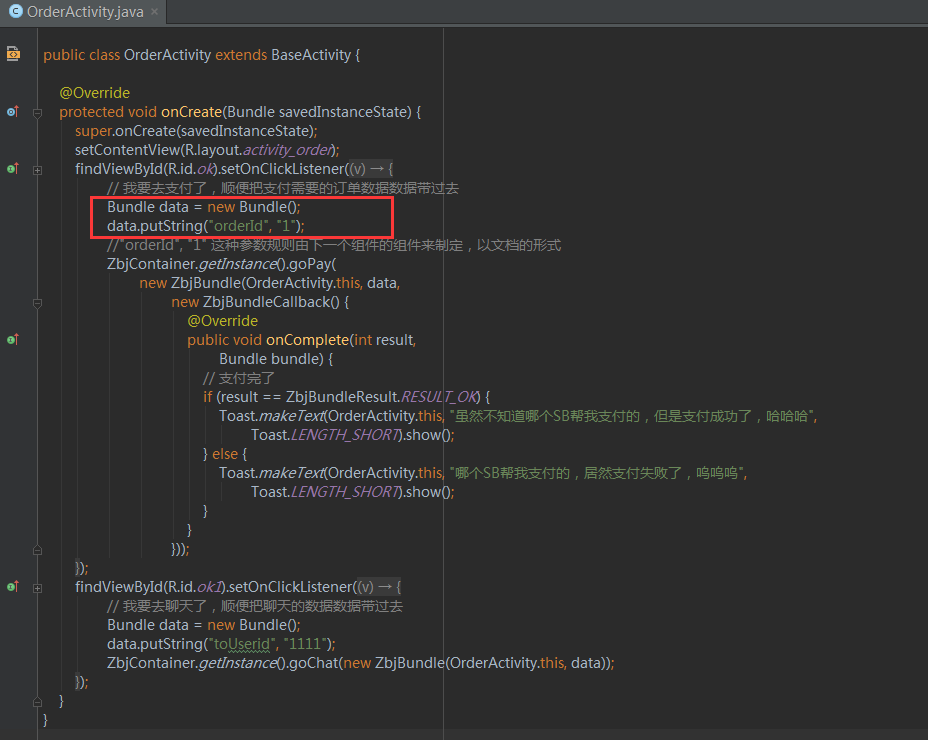This screenshot has height=740, width=928.
Task: Expand the fold marker on R.id.ok1 listener line
Action: 37,587
